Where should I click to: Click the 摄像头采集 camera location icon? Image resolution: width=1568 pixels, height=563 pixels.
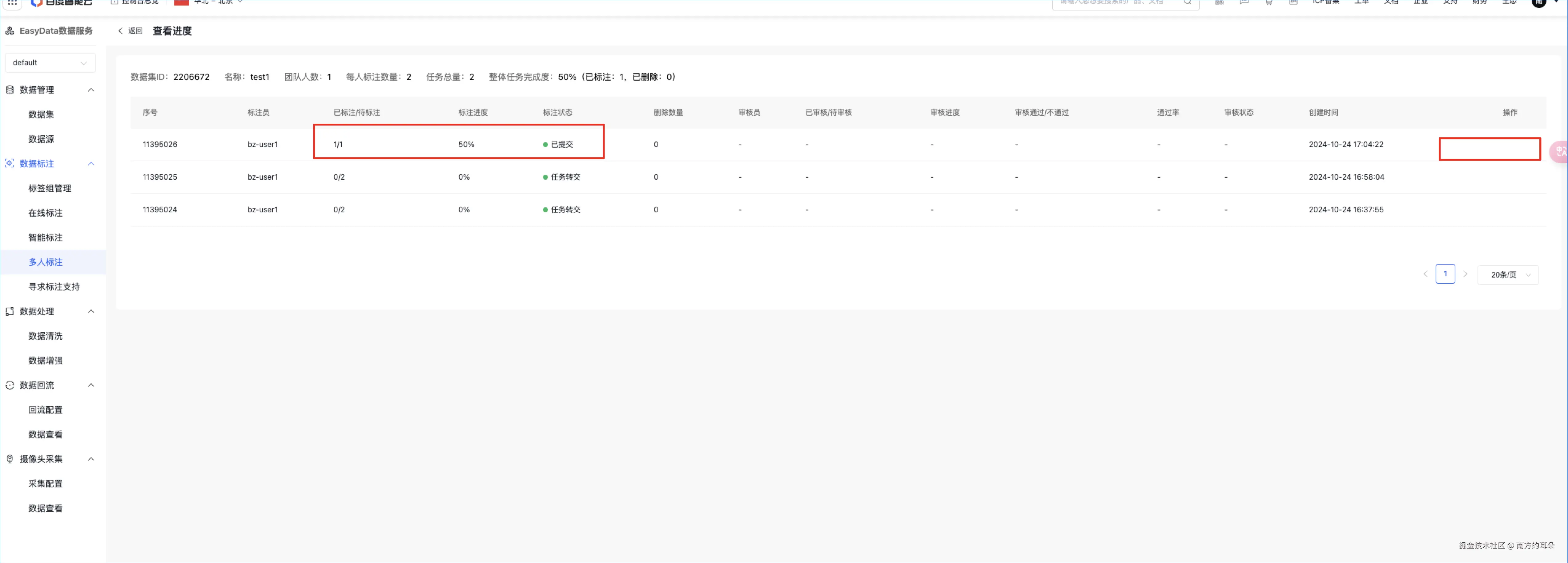coord(10,459)
